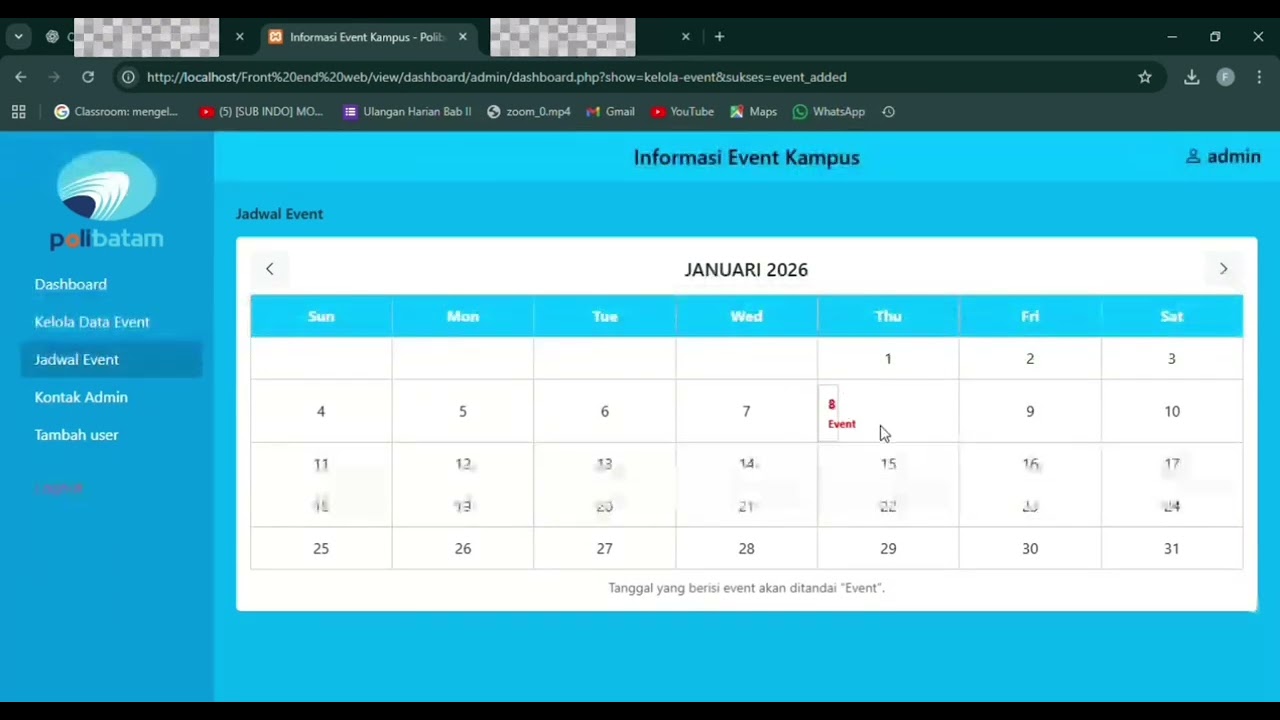This screenshot has height=720, width=1280.
Task: Select date 9 in the calendar
Action: pyautogui.click(x=1030, y=411)
